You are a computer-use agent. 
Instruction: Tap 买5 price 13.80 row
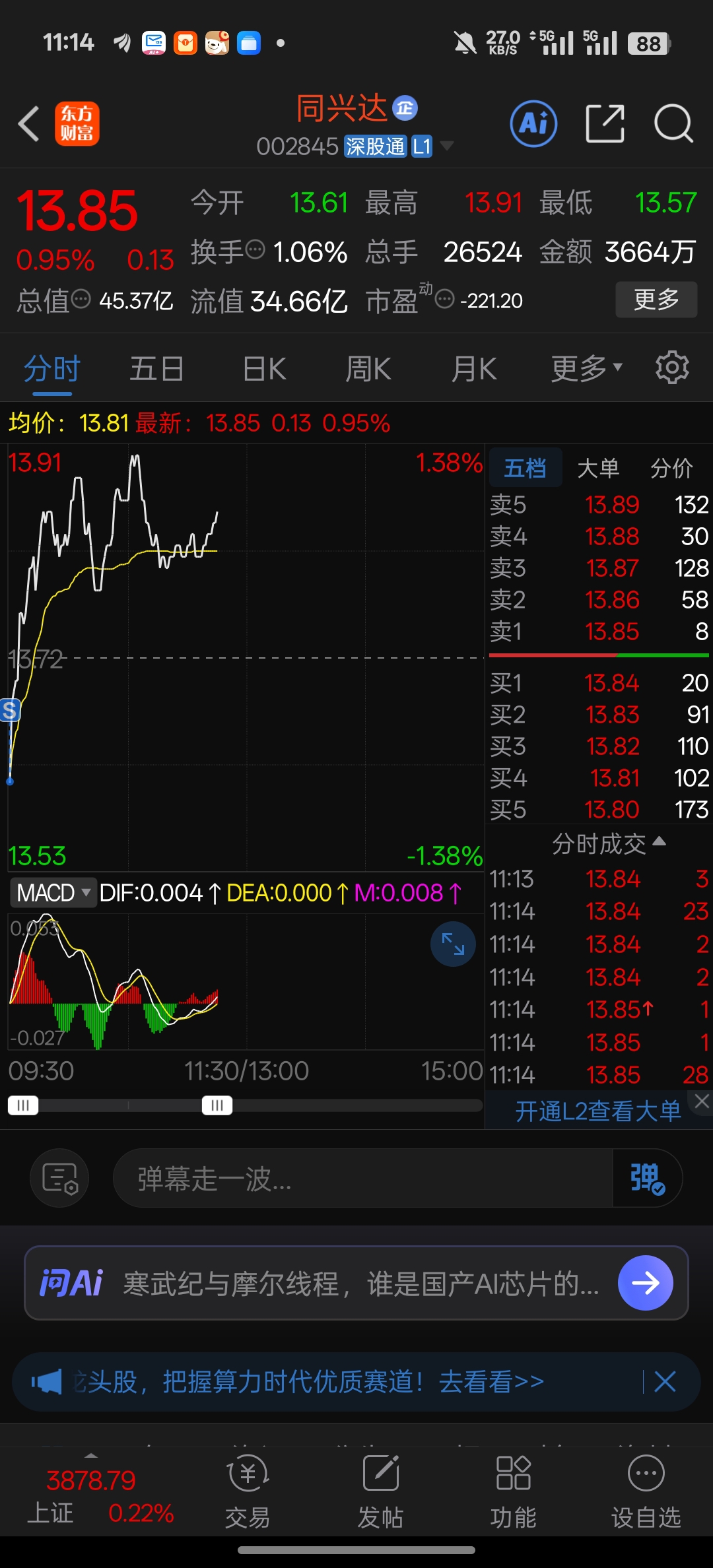click(x=599, y=810)
